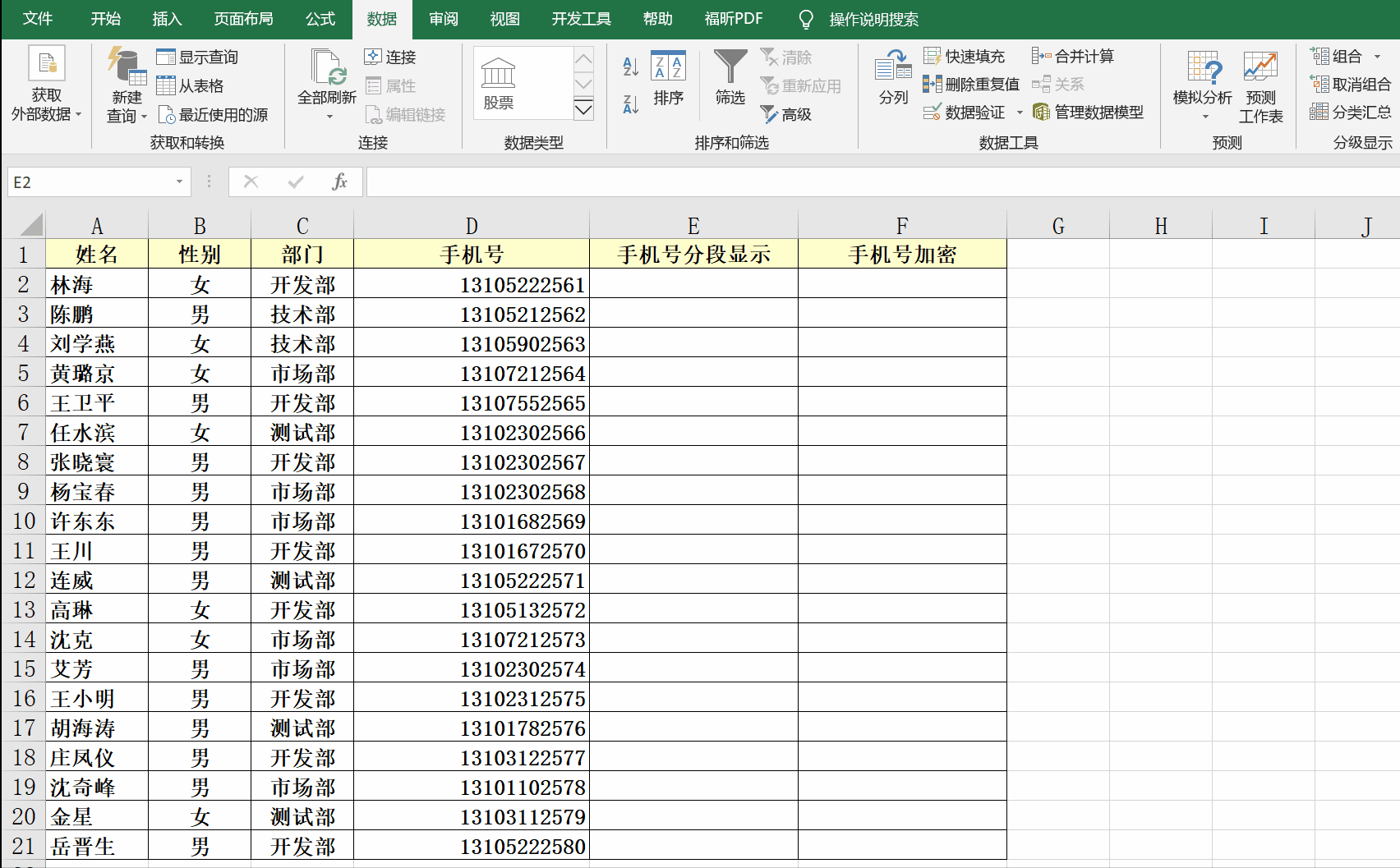Open the Help (帮助) tab
Screen dimensions: 1400x868
[x=657, y=19]
